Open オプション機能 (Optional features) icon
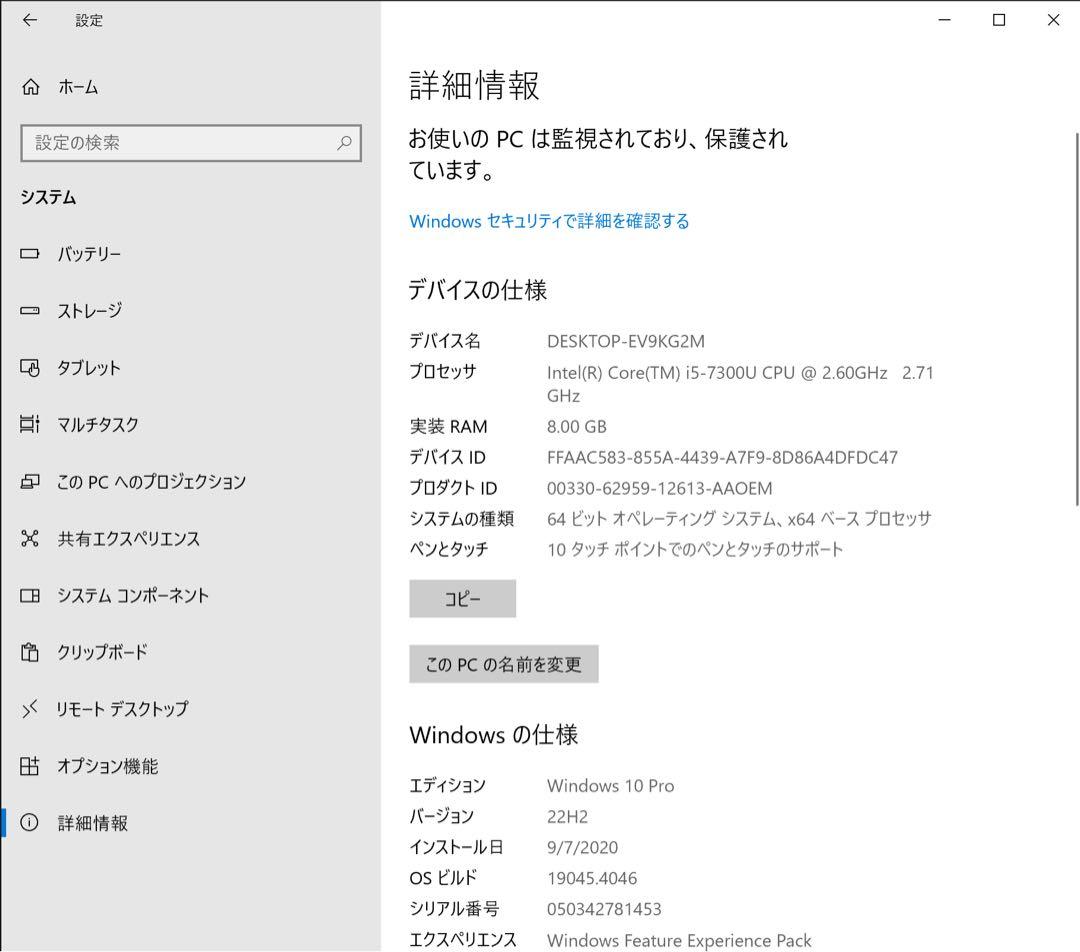 [30, 767]
